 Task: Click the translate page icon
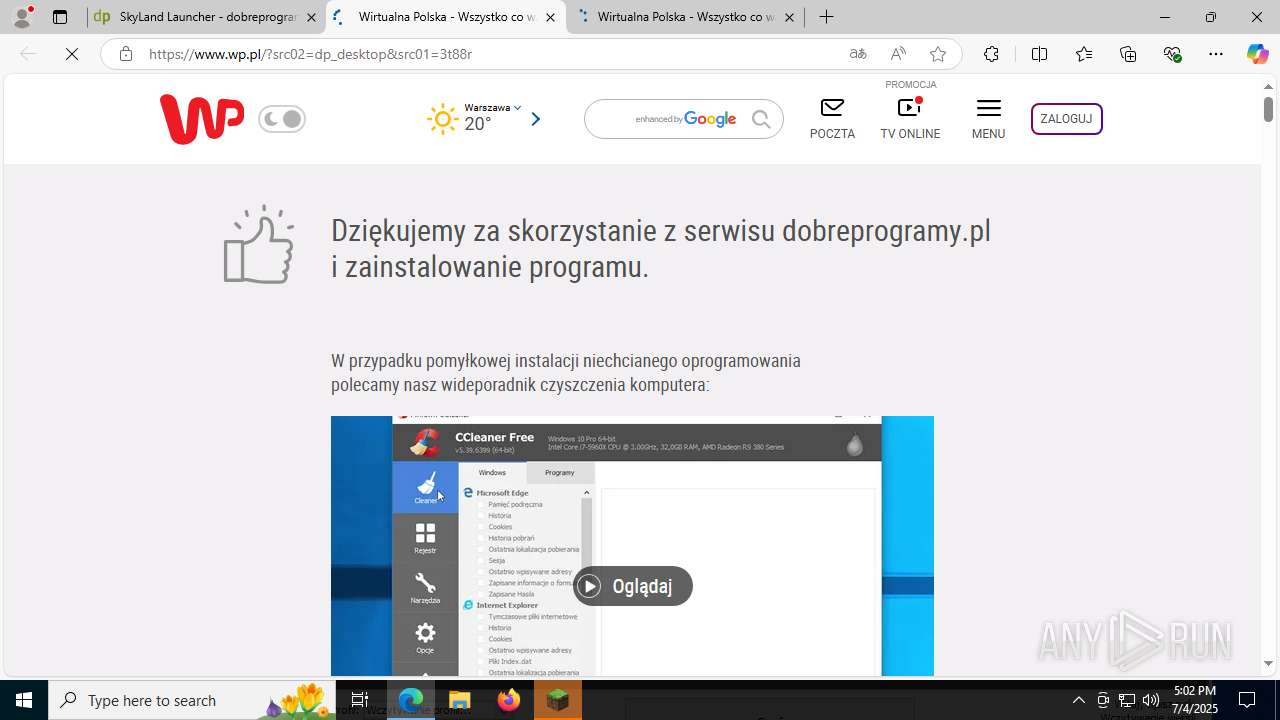(x=858, y=54)
